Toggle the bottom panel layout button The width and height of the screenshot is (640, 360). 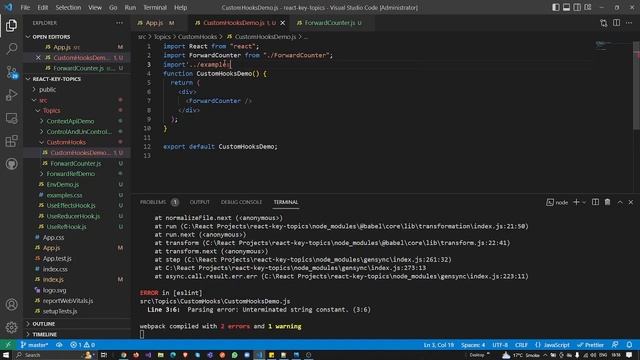pos(567,7)
